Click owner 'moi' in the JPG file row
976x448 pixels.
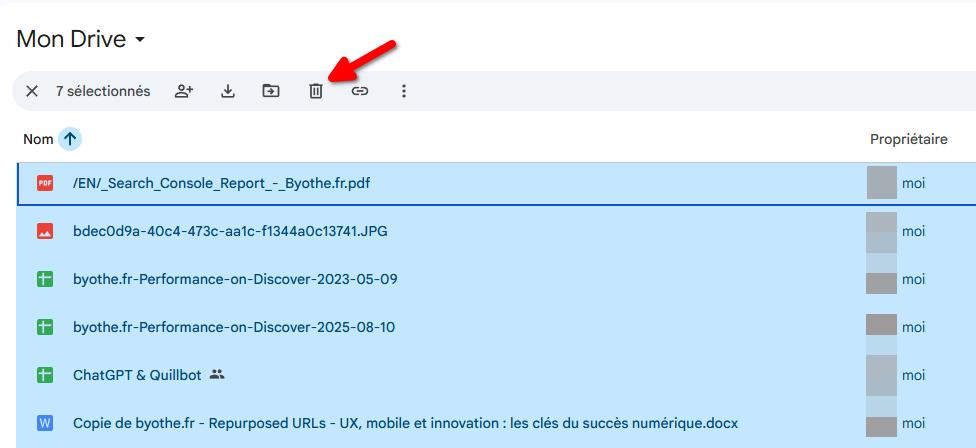(913, 231)
